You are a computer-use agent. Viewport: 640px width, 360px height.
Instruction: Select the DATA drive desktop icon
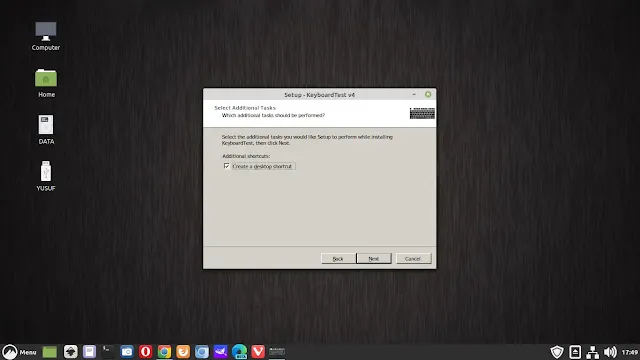pyautogui.click(x=46, y=130)
